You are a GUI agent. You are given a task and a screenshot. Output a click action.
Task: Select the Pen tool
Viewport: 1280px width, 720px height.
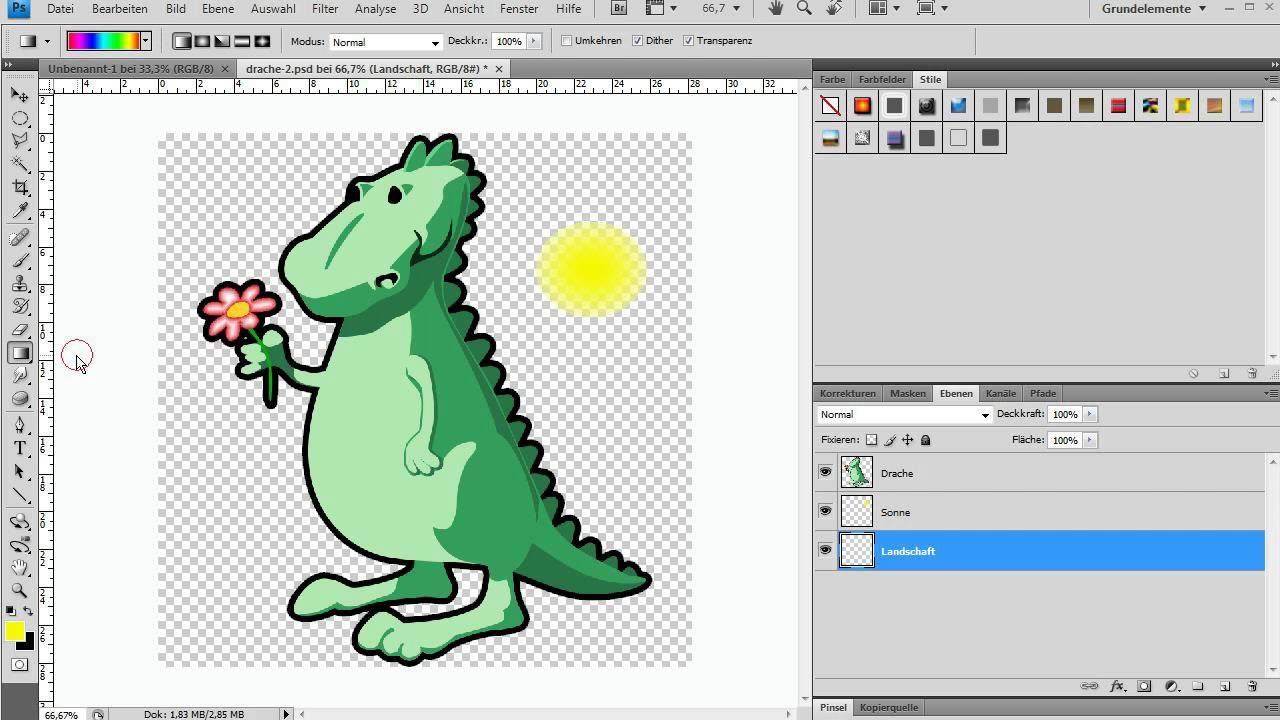[19, 426]
